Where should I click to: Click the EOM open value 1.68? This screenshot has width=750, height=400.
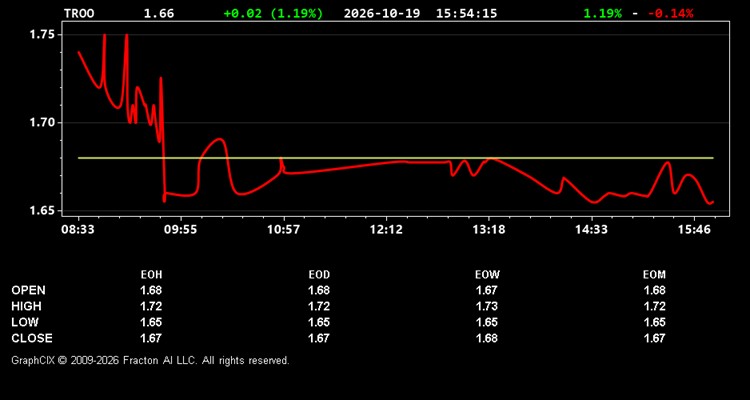654,290
